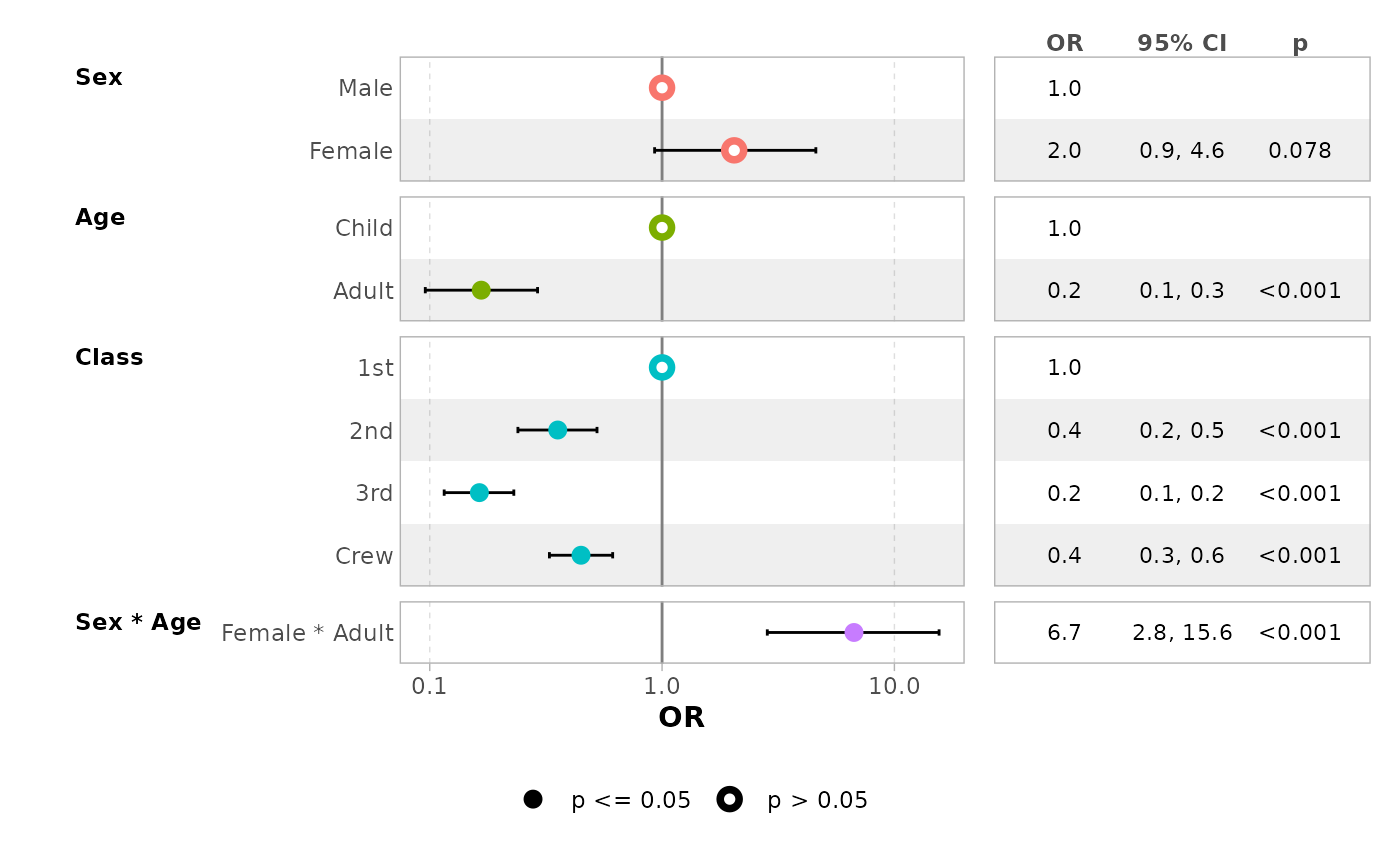
Task: Click the Child reference point marker
Action: click(x=662, y=228)
